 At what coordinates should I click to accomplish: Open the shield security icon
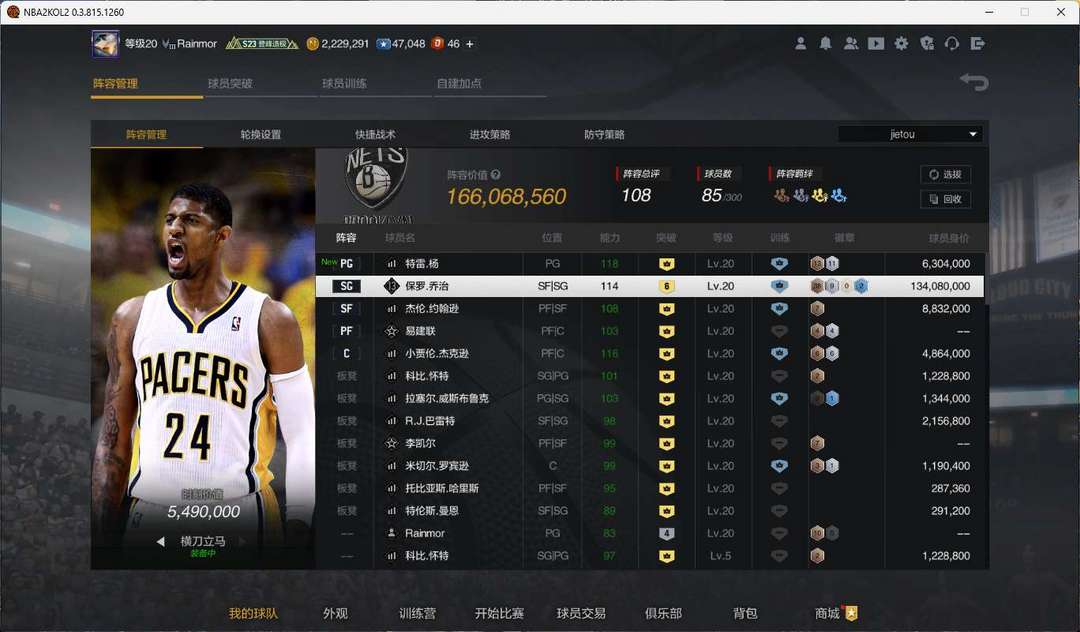[926, 43]
